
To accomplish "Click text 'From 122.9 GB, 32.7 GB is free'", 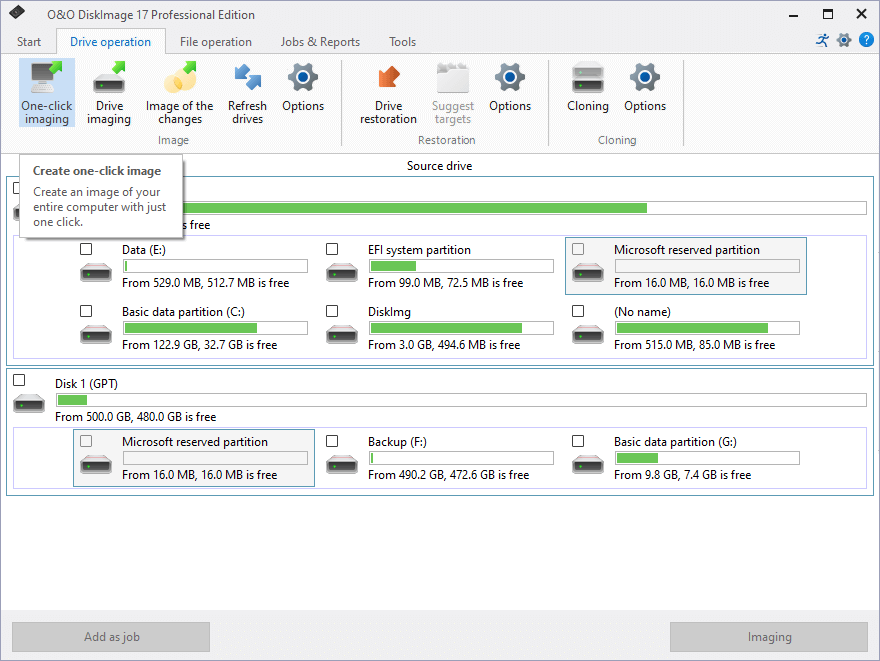I will pos(200,345).
